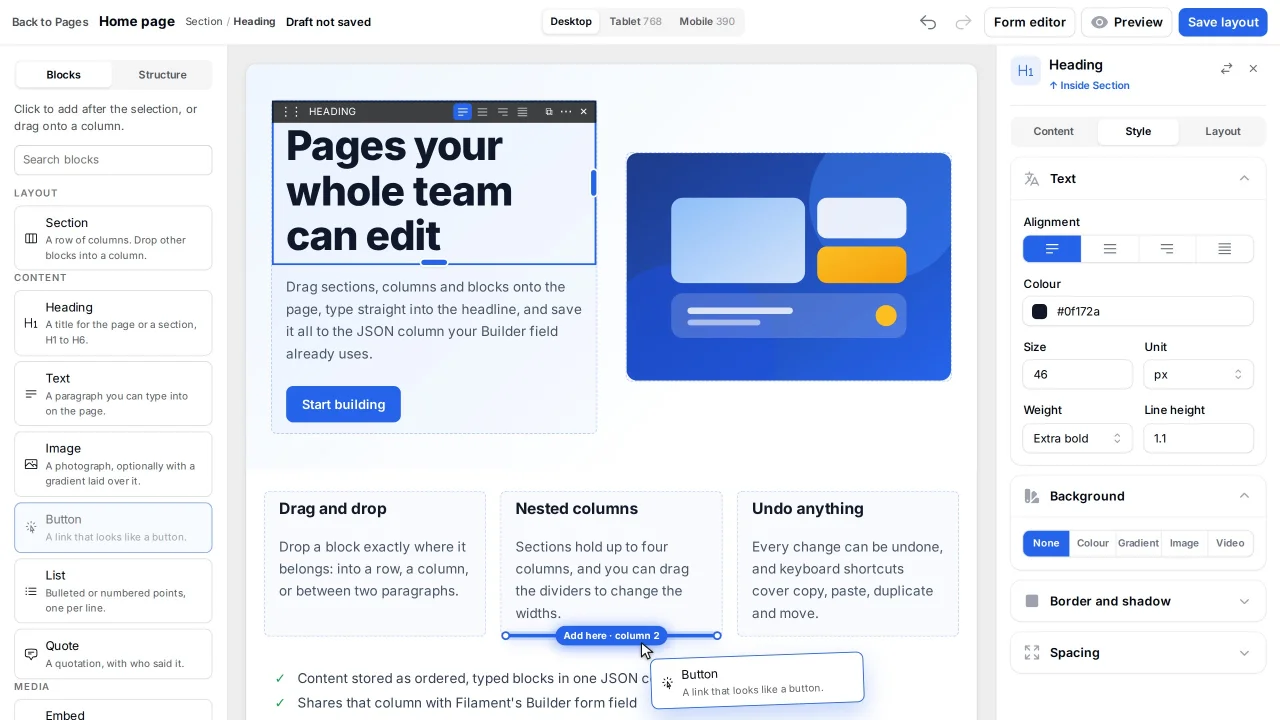Select the Desktop viewport
The image size is (1280, 720).
(x=571, y=22)
